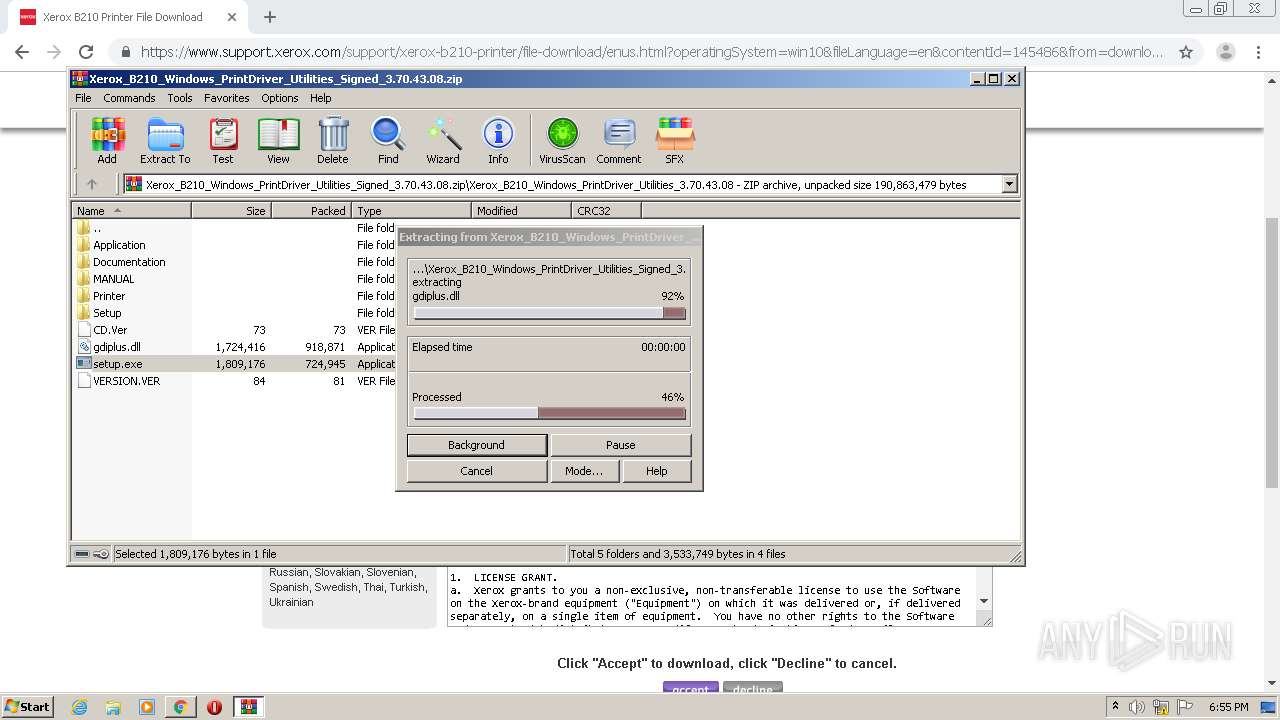Select the Application folder row
This screenshot has width=1280, height=720.
(119, 245)
